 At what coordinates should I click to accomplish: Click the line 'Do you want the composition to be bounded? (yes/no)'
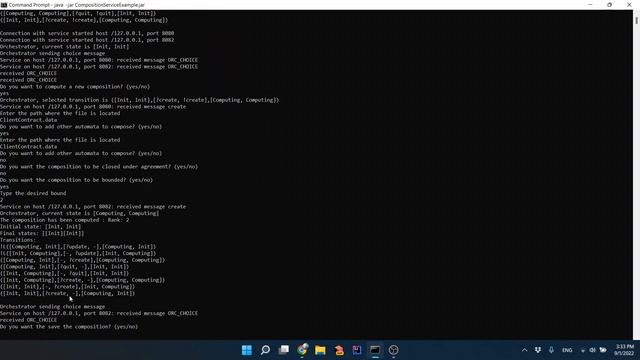pyautogui.click(x=76, y=180)
